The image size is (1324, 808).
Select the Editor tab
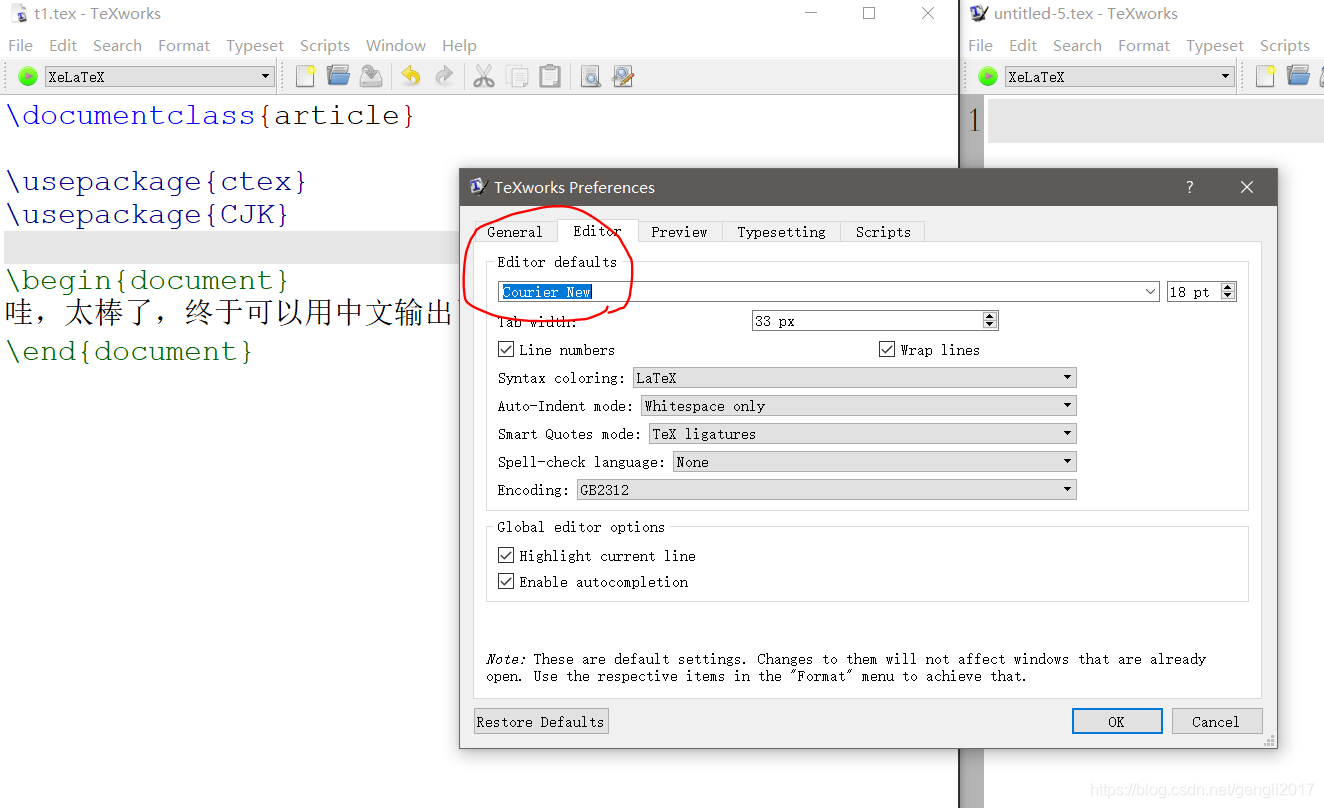(597, 231)
